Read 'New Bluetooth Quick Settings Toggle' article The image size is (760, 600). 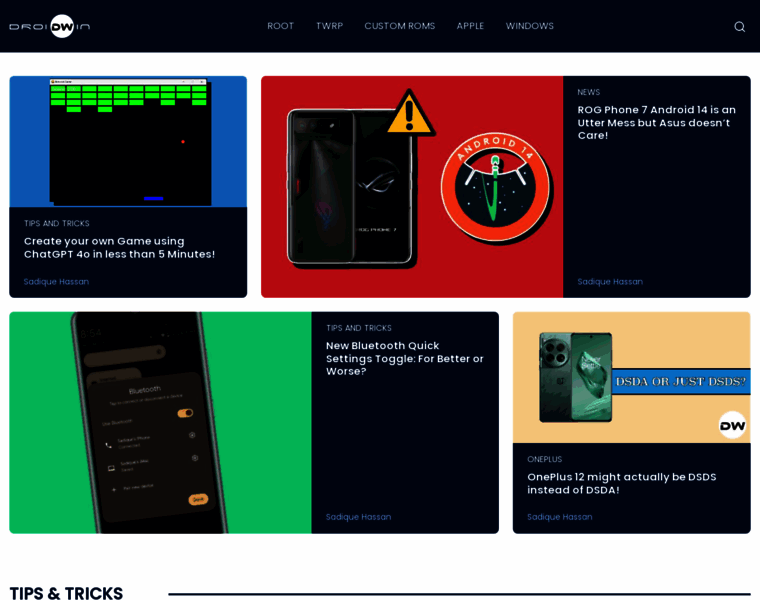(404, 359)
